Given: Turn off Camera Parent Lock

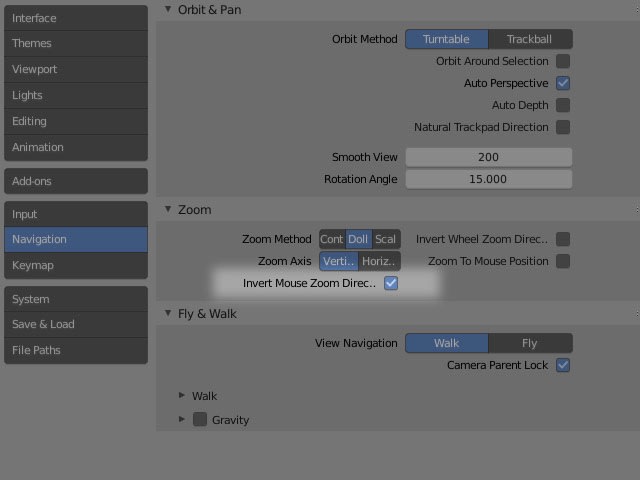Looking at the screenshot, I should click(563, 366).
